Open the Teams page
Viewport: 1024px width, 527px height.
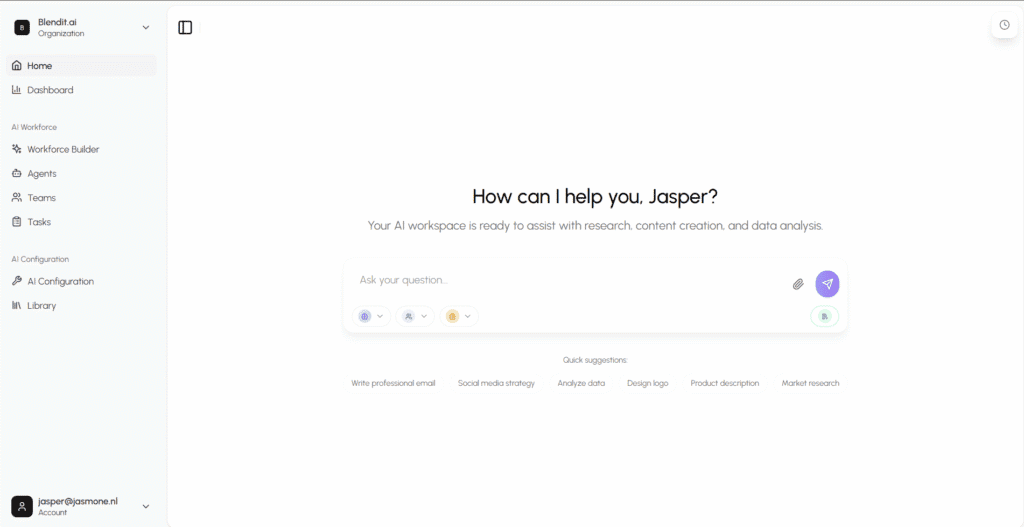pyautogui.click(x=82, y=198)
